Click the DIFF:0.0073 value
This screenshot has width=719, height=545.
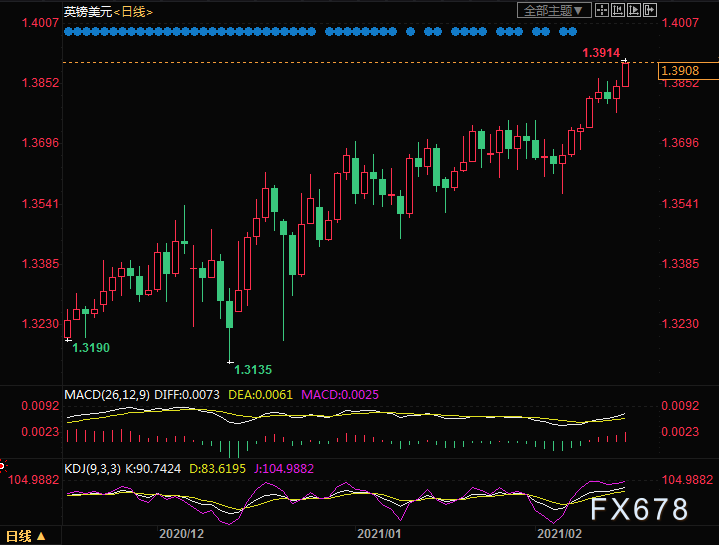(x=187, y=395)
